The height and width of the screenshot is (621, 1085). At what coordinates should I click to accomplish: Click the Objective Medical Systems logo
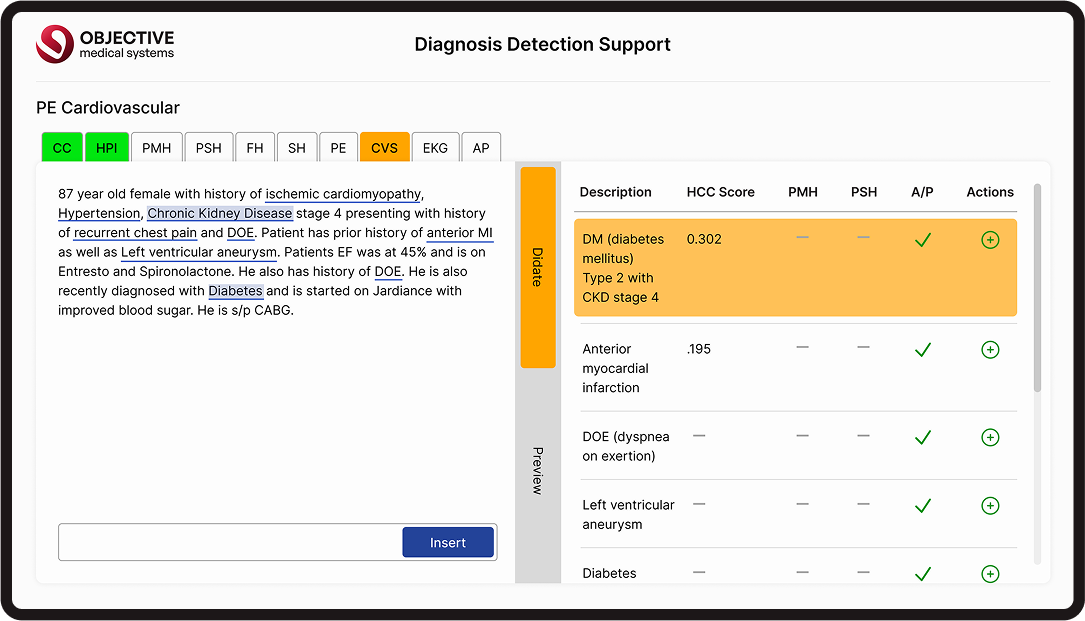click(105, 44)
